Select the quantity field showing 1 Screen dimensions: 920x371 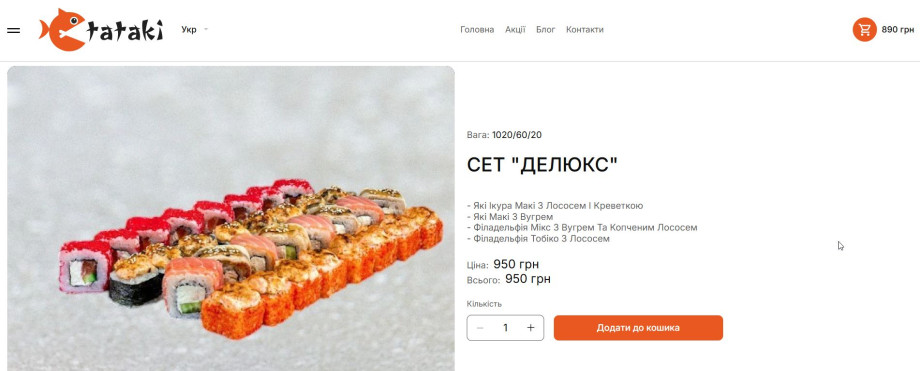505,328
